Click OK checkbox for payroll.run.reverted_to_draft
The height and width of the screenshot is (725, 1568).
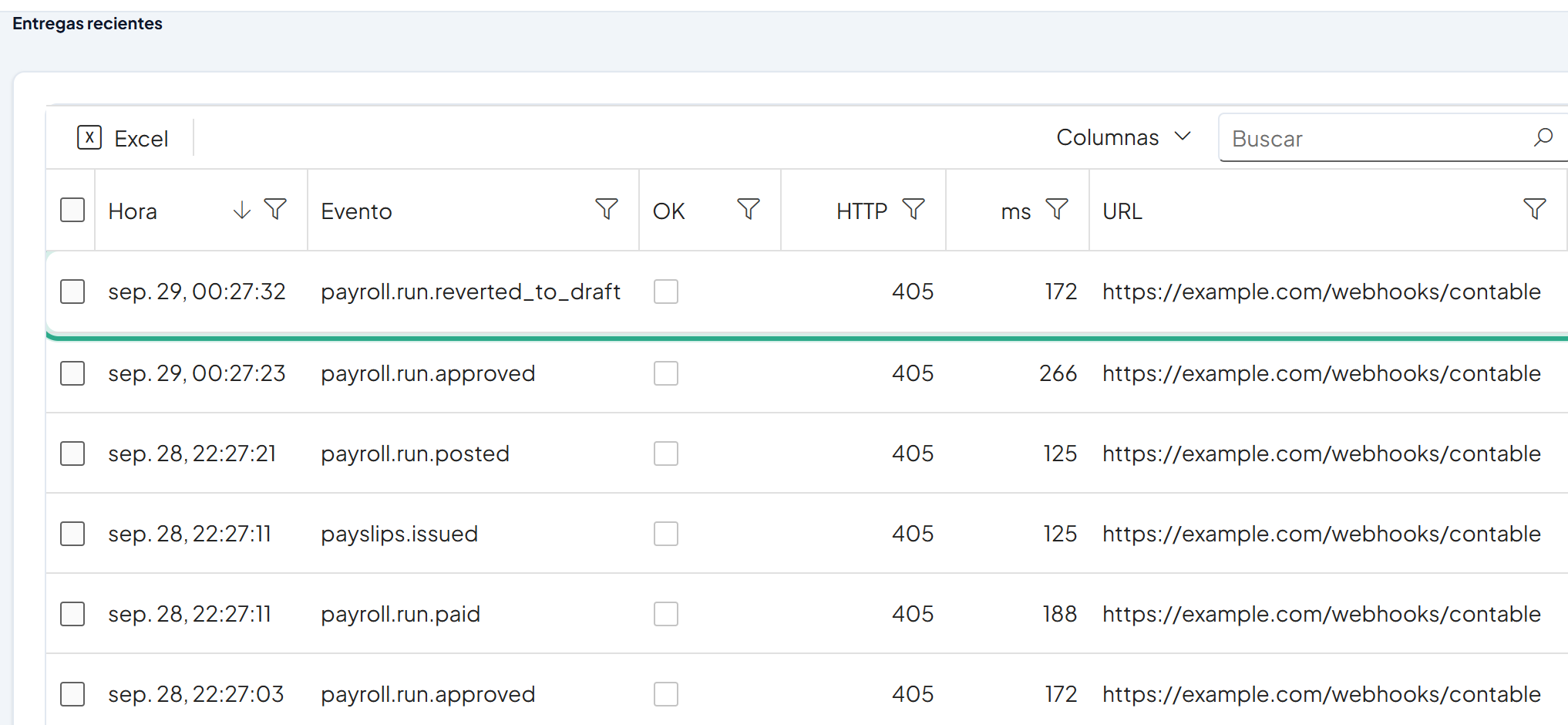click(666, 292)
